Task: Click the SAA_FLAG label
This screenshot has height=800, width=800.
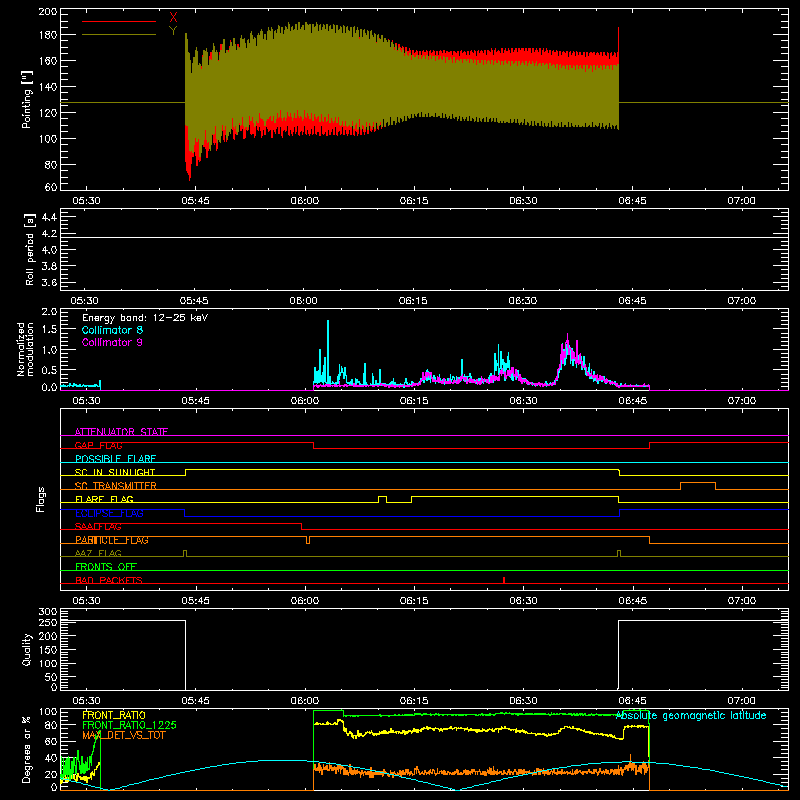Action: point(98,526)
